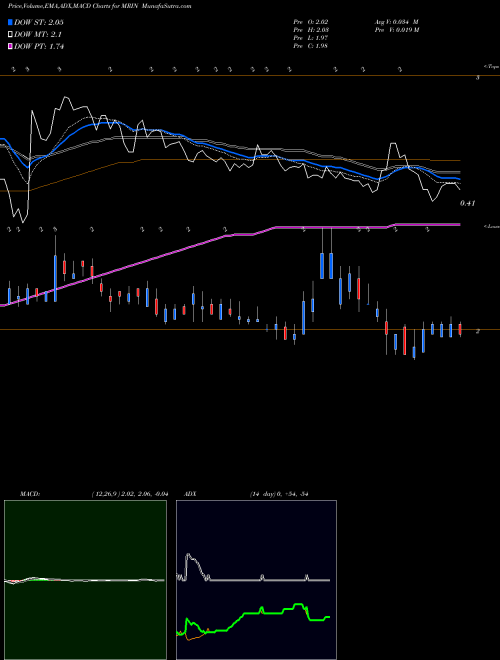Click the 'Pre L: 1.97' value
The image size is (500, 660).
click(311, 38)
